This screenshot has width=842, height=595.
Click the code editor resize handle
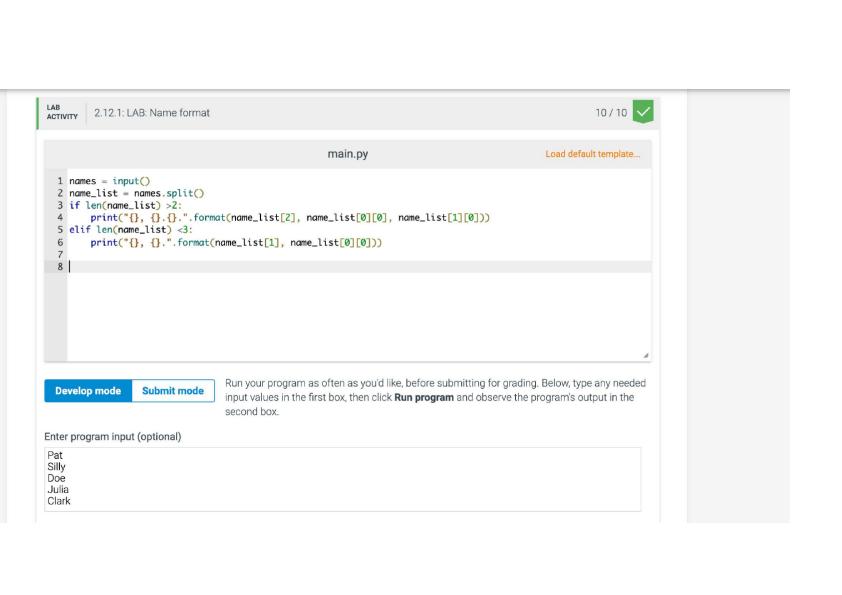(645, 355)
